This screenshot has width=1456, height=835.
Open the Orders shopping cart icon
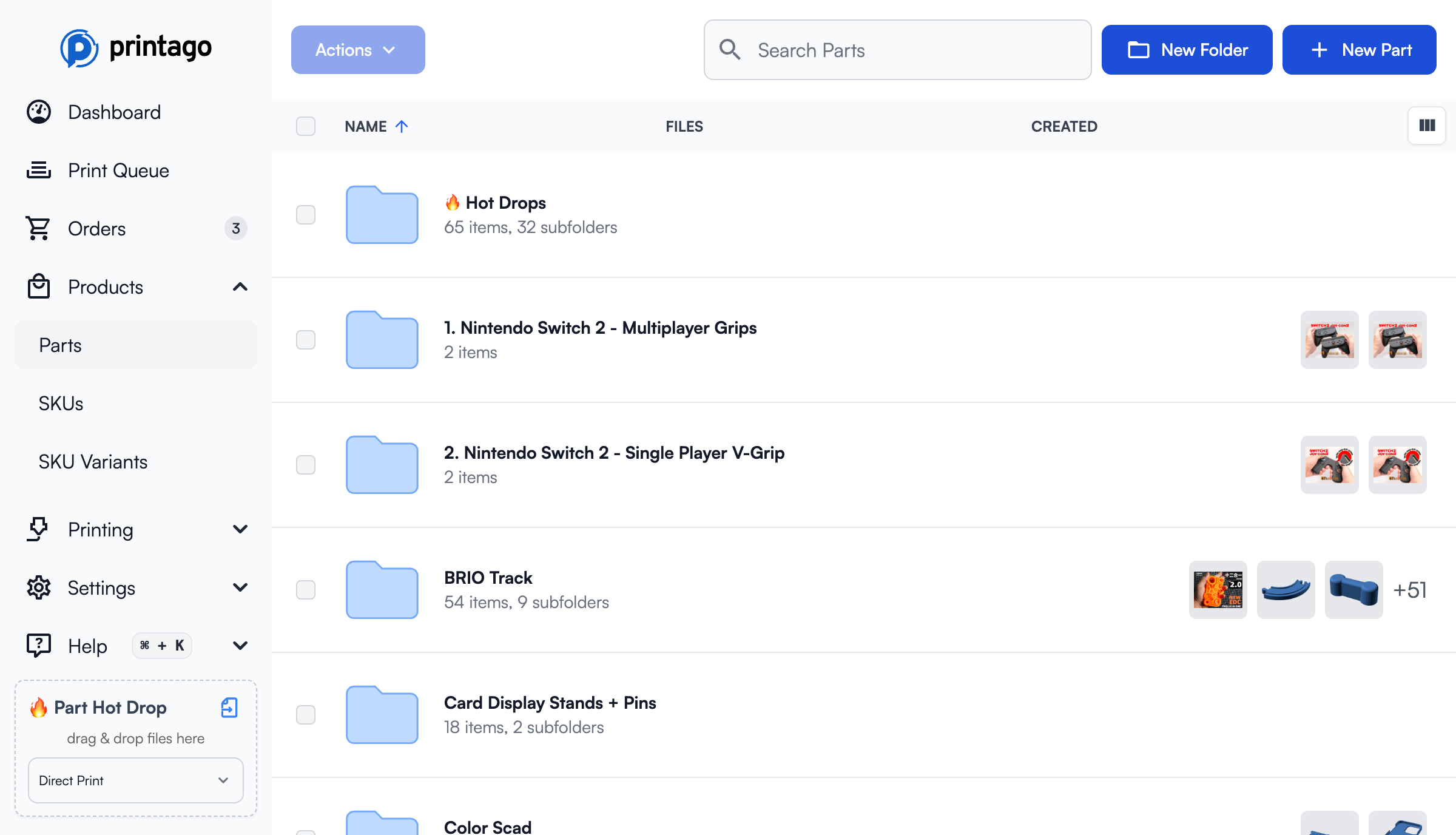(x=39, y=229)
